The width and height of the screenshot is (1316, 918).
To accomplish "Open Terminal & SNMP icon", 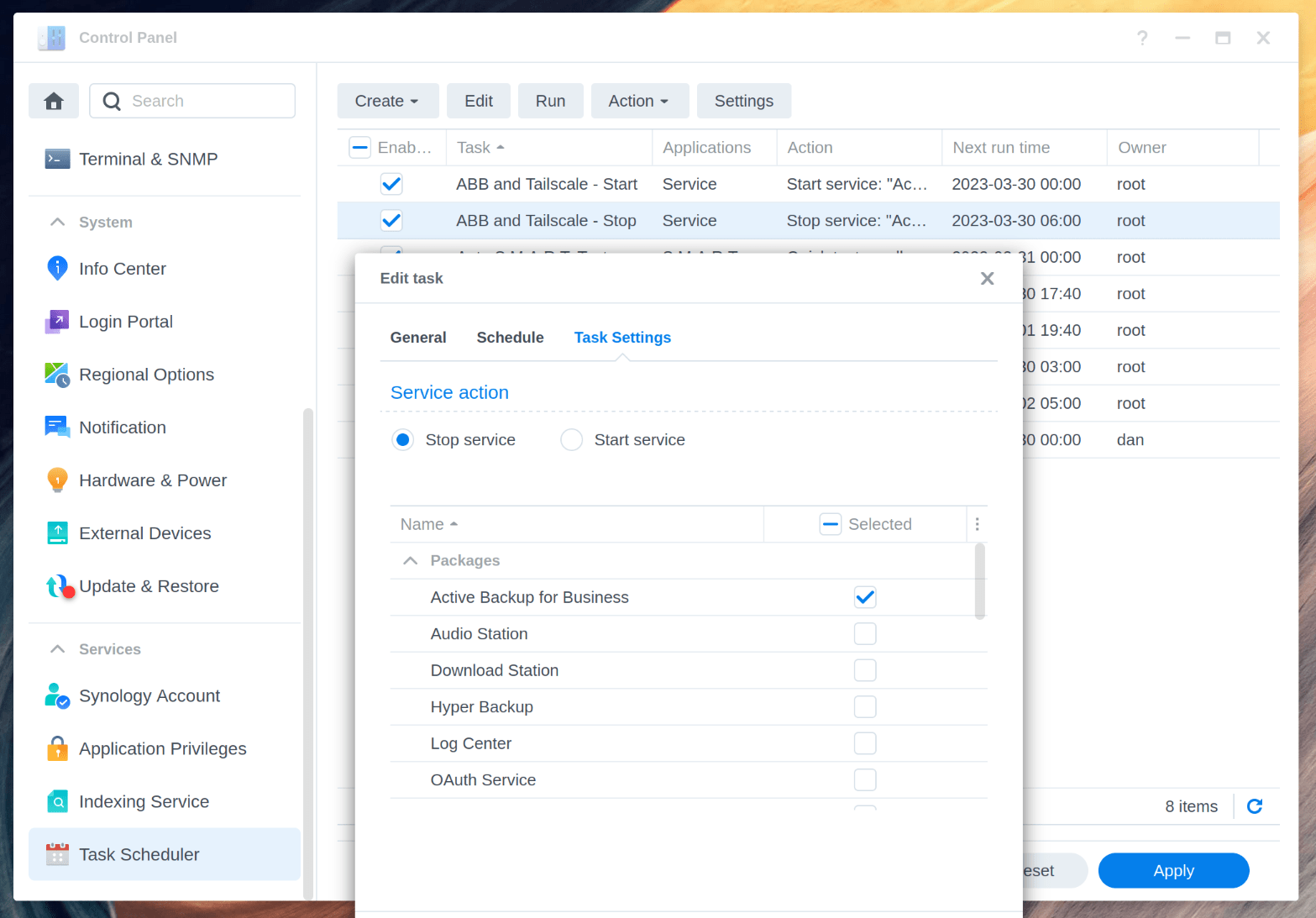I will (57, 159).
